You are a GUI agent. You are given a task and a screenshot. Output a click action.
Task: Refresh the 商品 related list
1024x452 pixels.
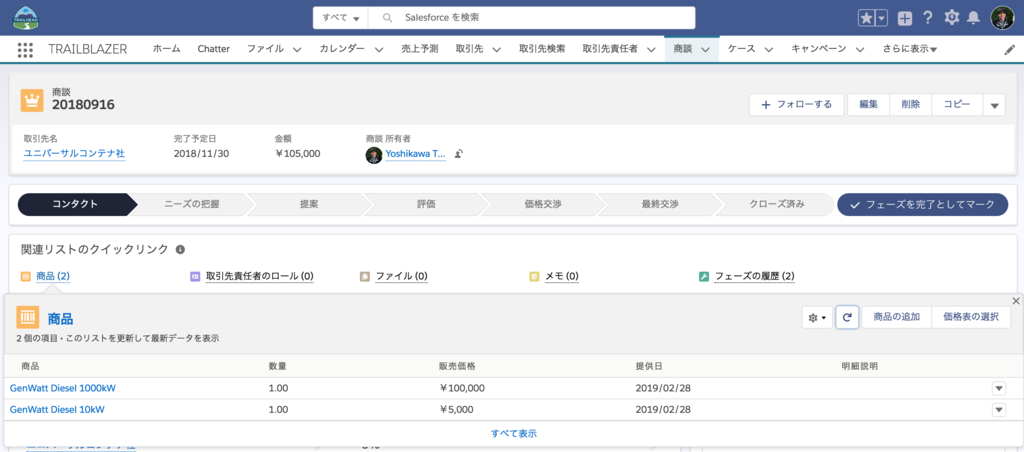[x=847, y=317]
